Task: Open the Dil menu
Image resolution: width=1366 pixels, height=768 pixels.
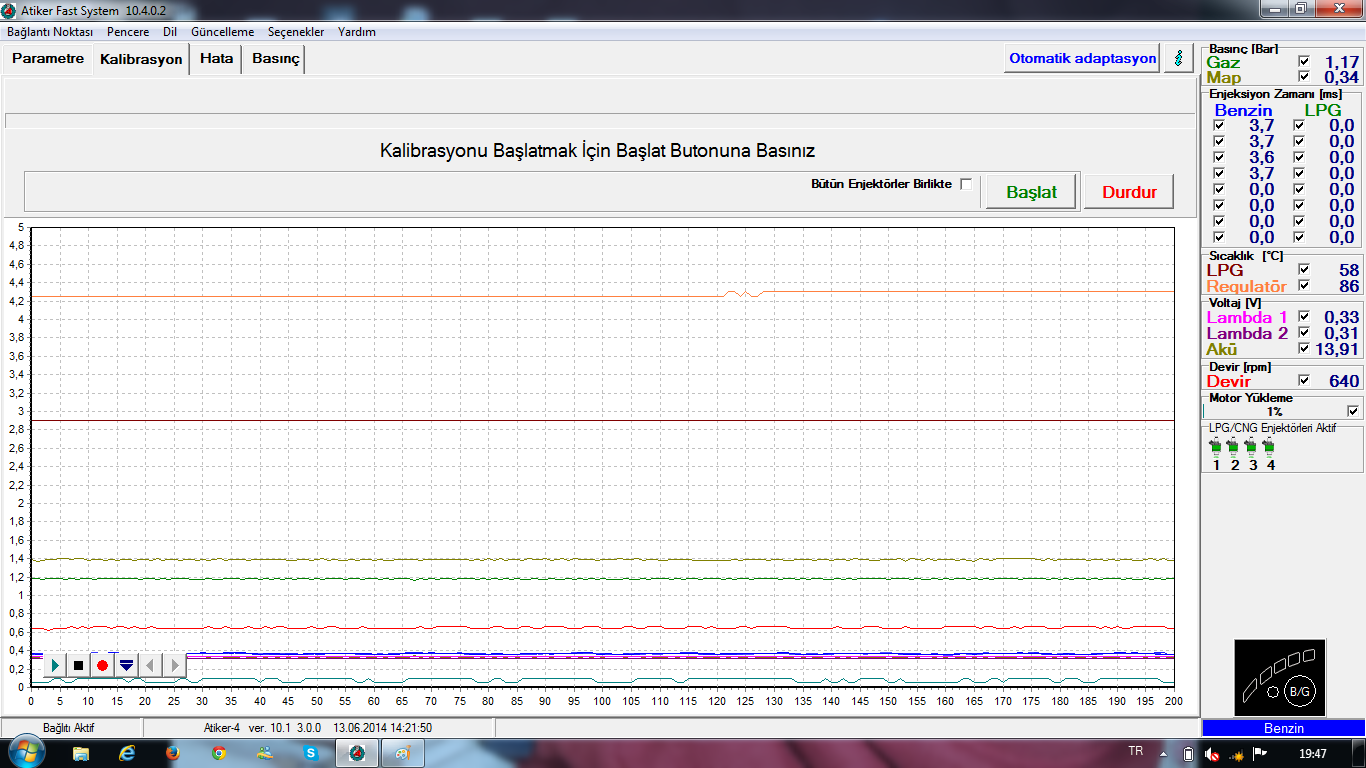Action: pyautogui.click(x=170, y=32)
